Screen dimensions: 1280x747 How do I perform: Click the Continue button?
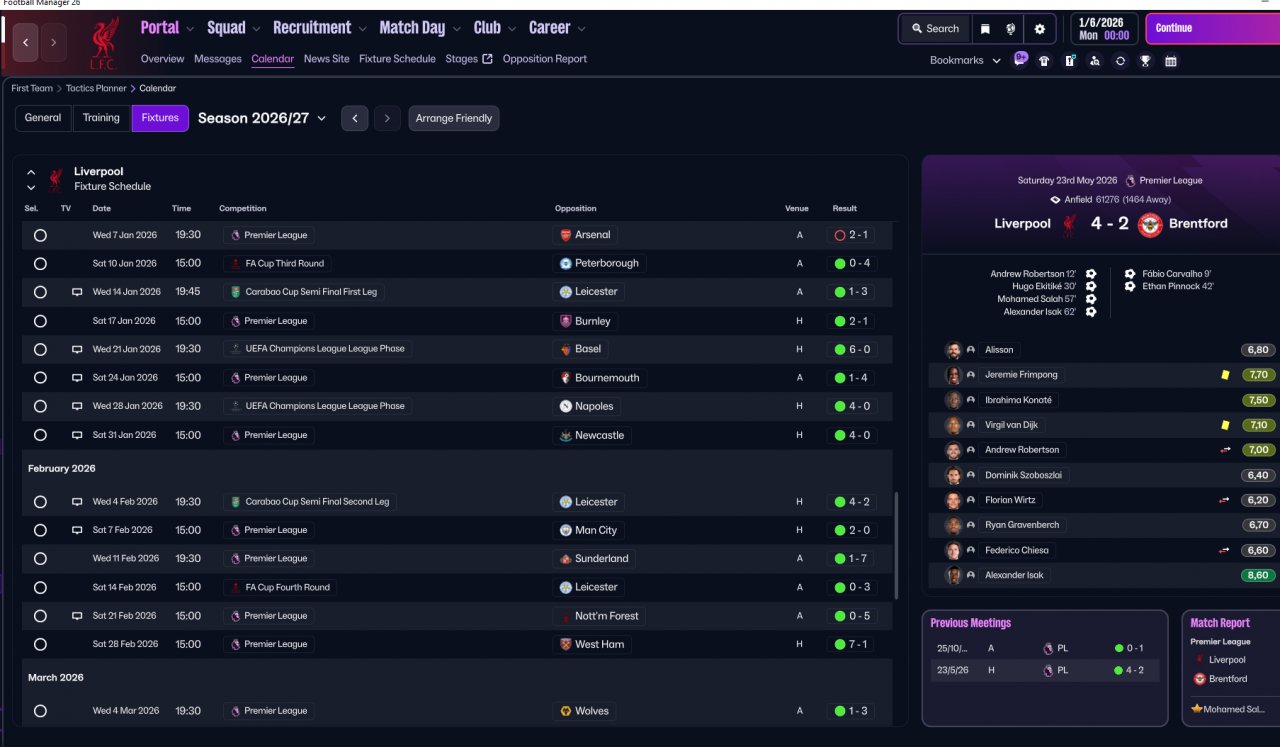click(1212, 29)
